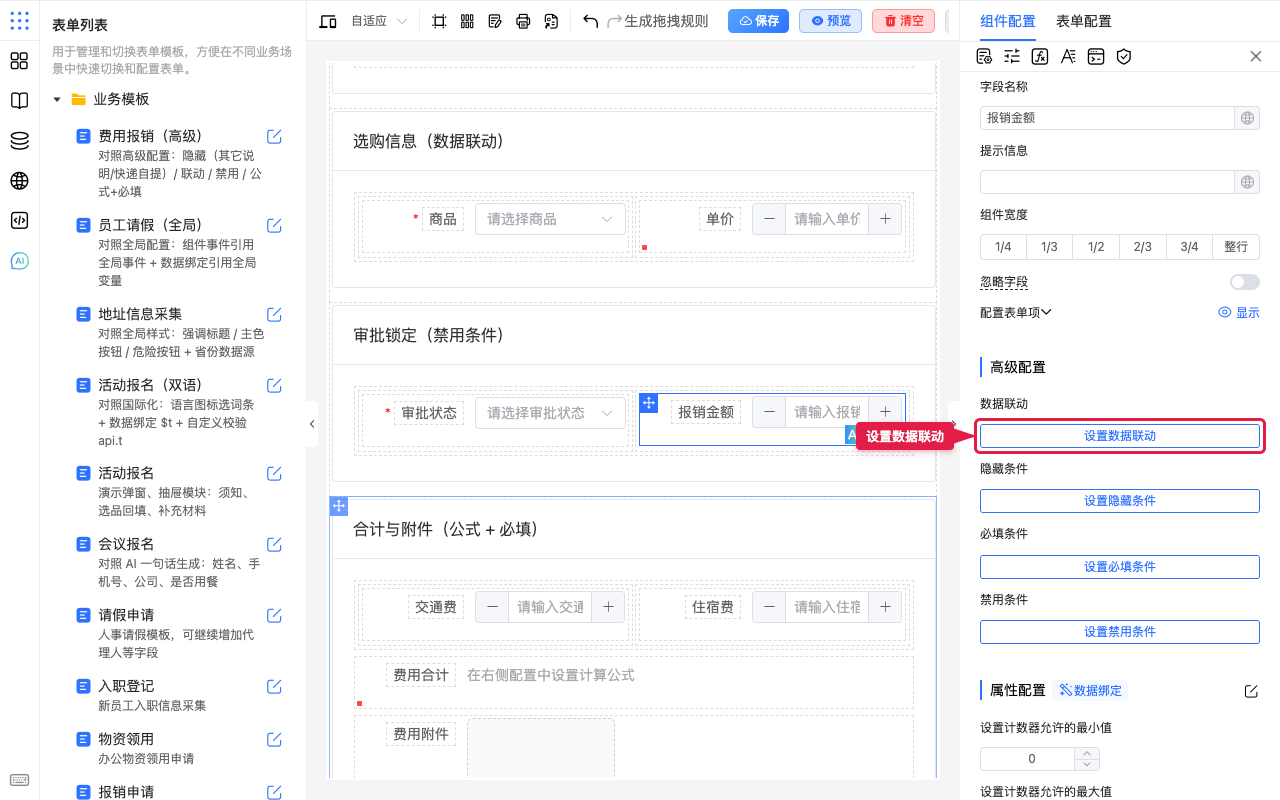Click plus on 单价 counter
Screen dimensions: 1280x800
click(885, 219)
